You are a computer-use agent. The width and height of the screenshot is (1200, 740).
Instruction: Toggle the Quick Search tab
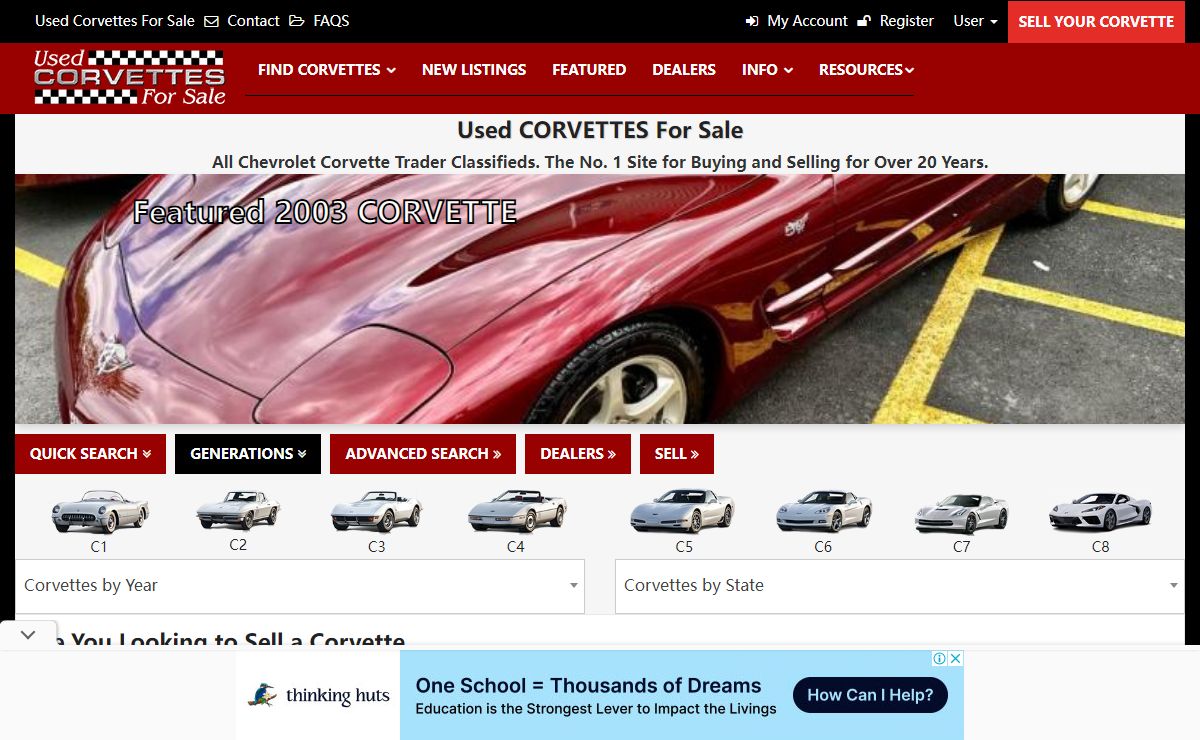point(90,454)
